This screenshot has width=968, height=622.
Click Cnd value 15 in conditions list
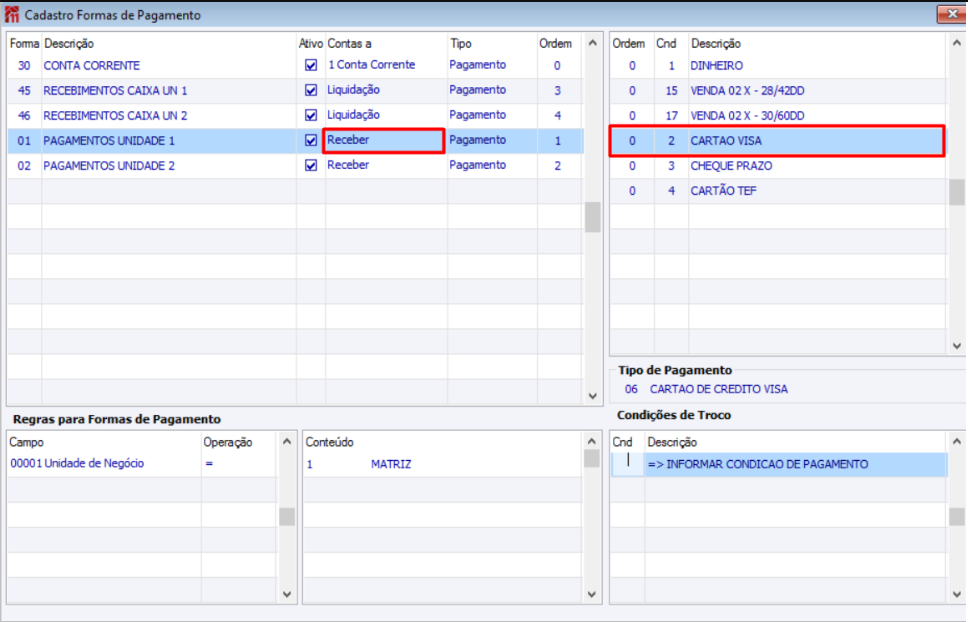[671, 91]
